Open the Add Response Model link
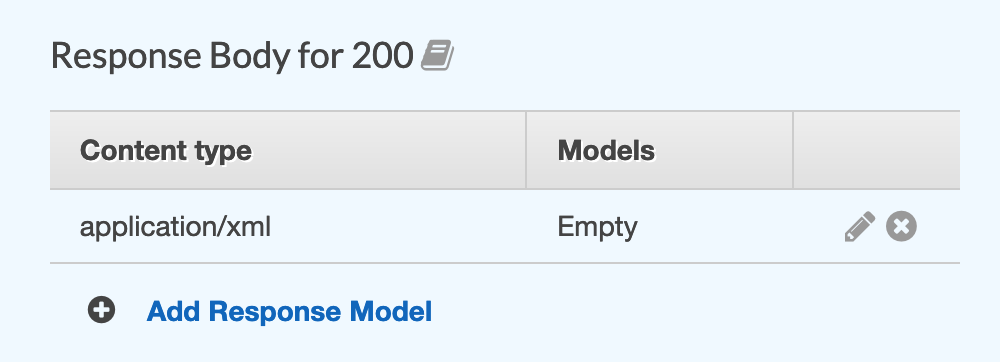Viewport: 1000px width, 362px height. (290, 311)
